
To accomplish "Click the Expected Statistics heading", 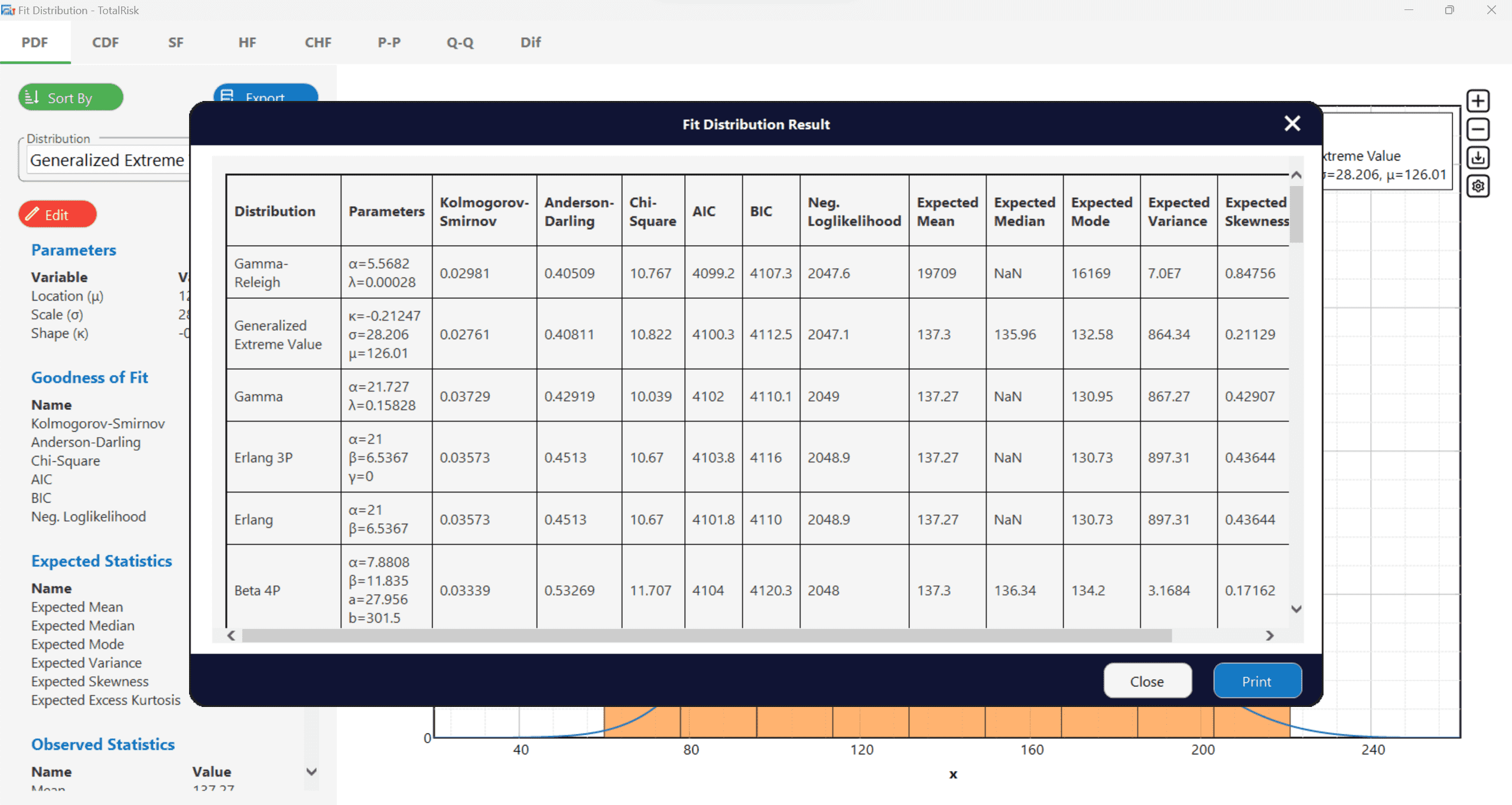I will 102,560.
